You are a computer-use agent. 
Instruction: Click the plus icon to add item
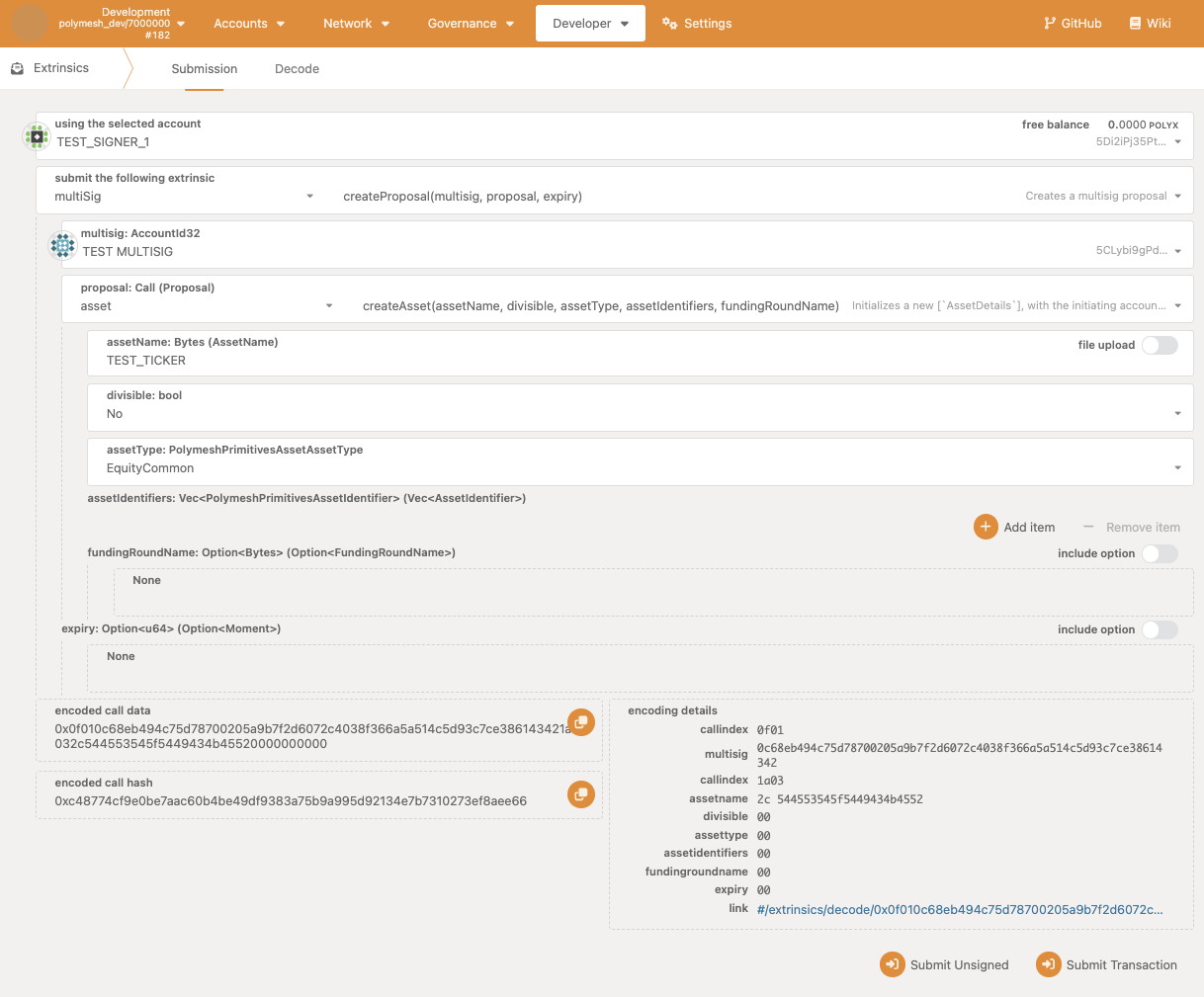coord(986,527)
